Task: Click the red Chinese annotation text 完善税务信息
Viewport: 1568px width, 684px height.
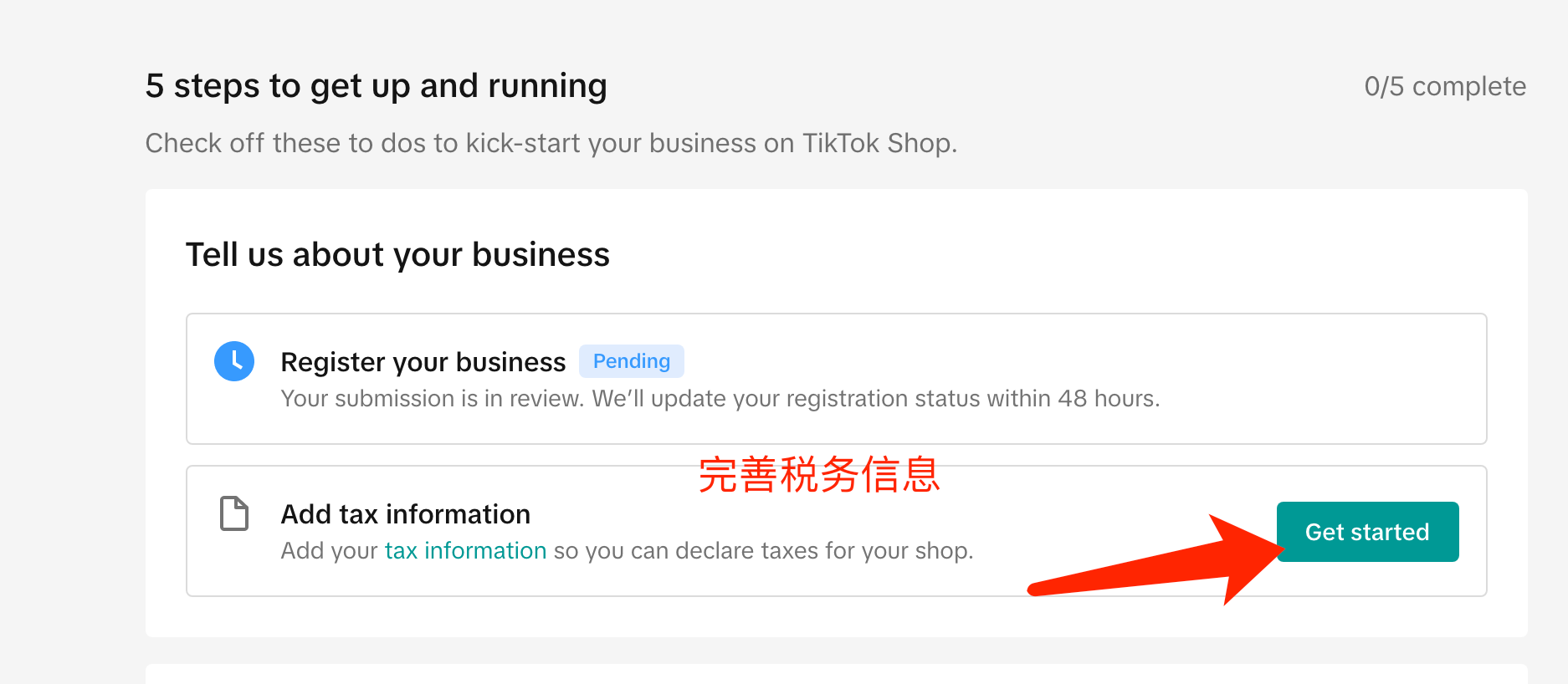Action: click(819, 475)
